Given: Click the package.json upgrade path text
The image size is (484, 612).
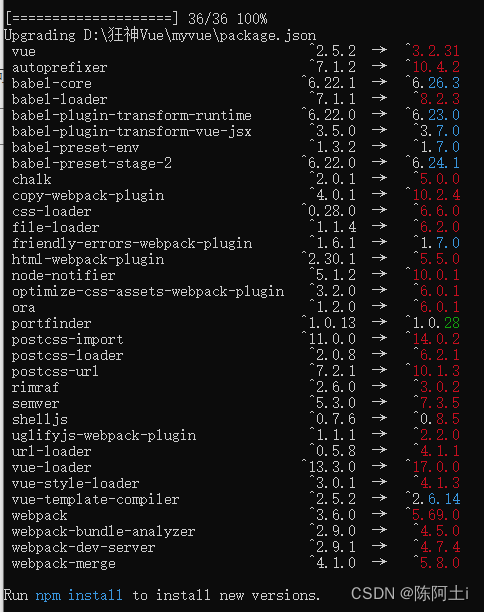Looking at the screenshot, I should [x=199, y=35].
